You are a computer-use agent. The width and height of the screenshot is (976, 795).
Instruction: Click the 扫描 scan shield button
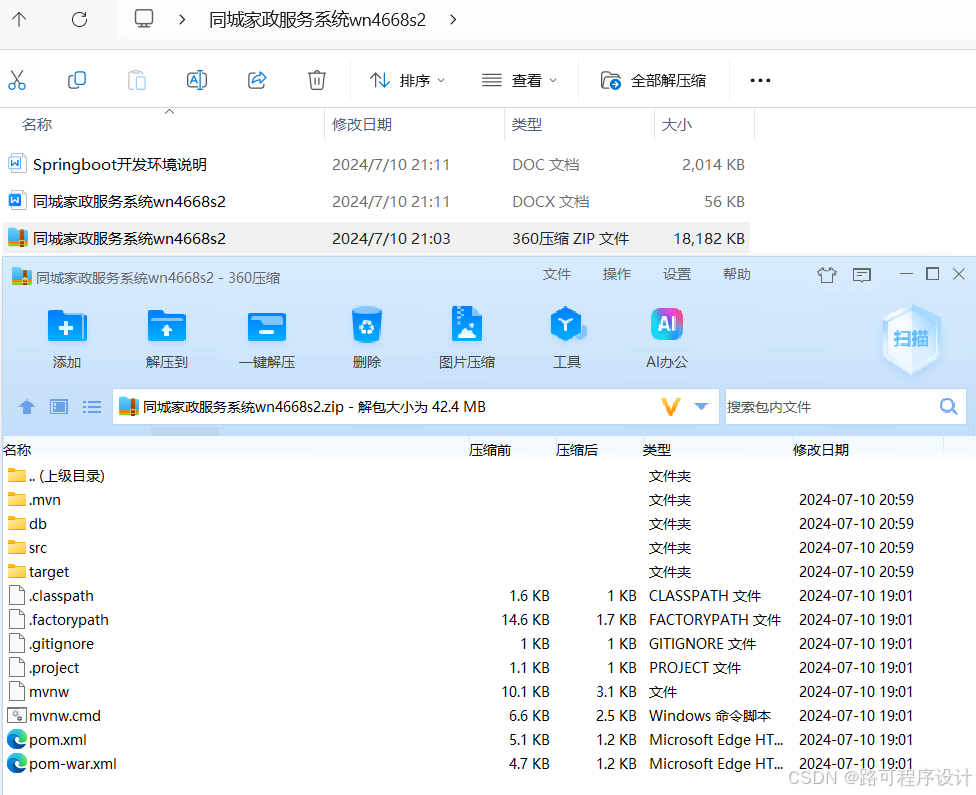pyautogui.click(x=911, y=339)
